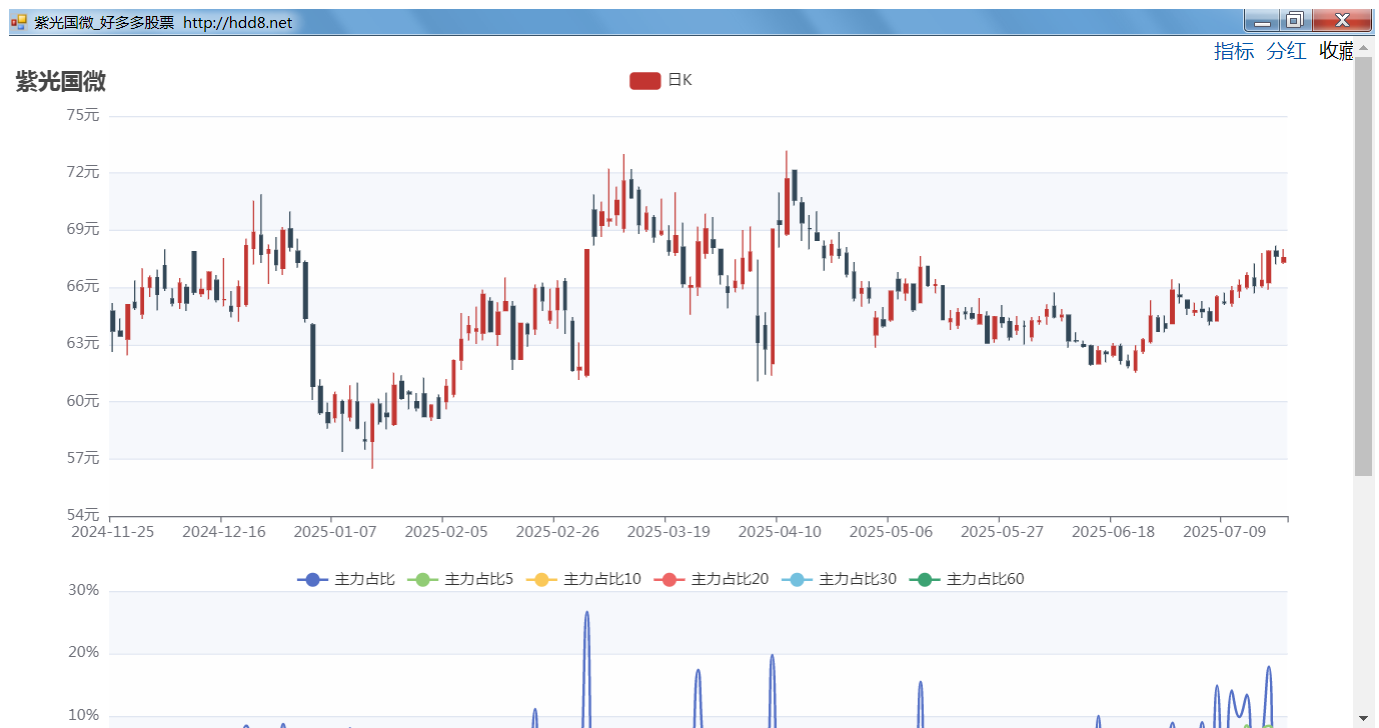Minimize the 紫光国微 window
Image resolution: width=1379 pixels, height=728 pixels.
pyautogui.click(x=1260, y=20)
